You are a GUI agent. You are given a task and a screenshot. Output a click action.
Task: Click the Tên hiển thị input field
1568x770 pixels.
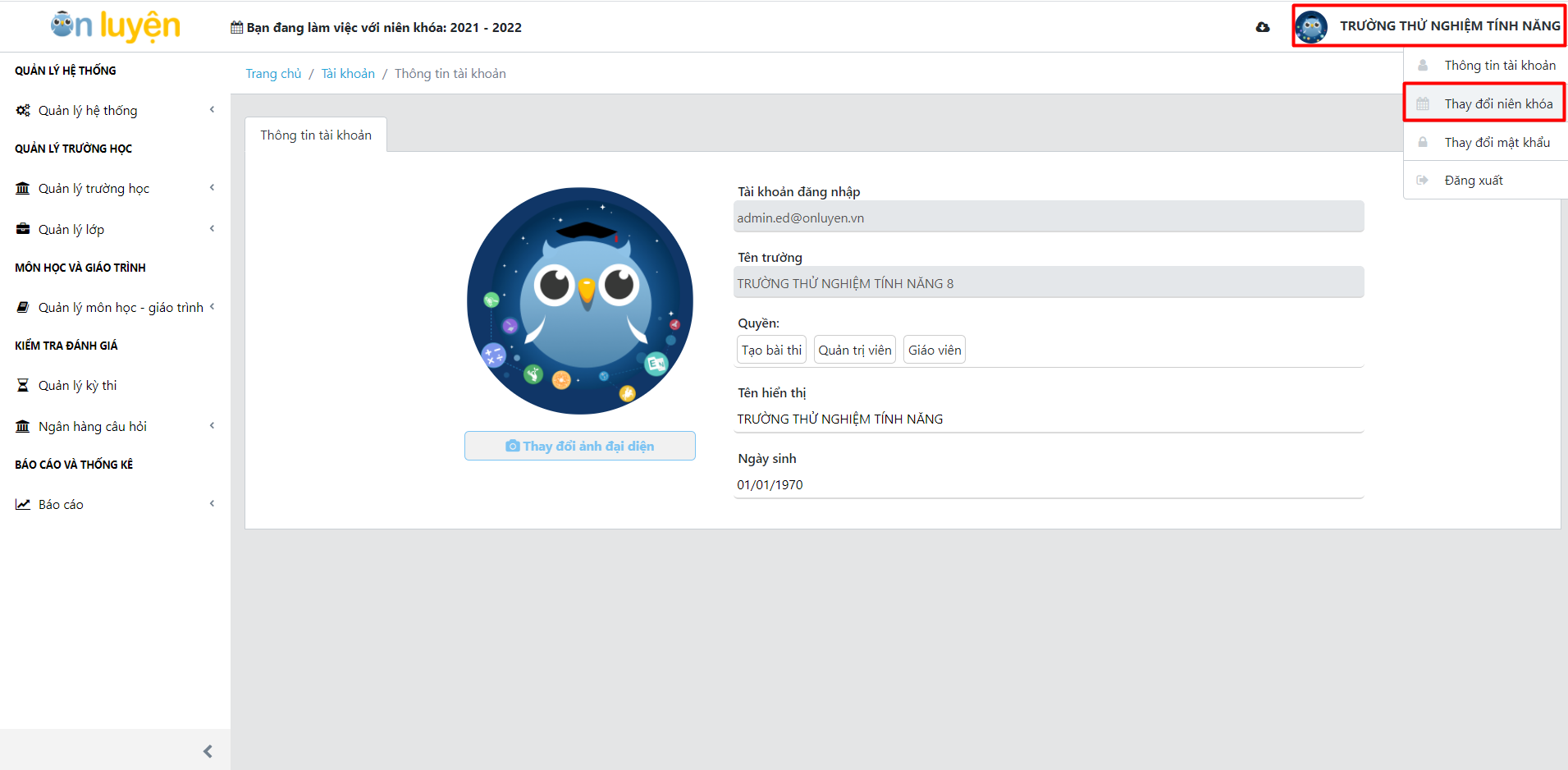1049,419
